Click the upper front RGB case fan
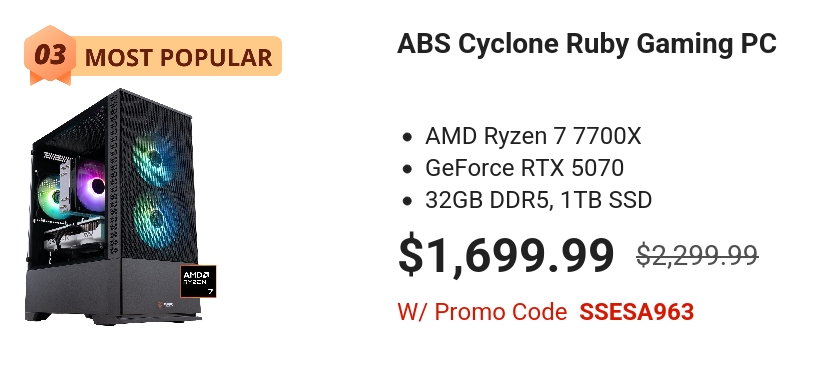Viewport: 816px width, 370px height. (155, 159)
